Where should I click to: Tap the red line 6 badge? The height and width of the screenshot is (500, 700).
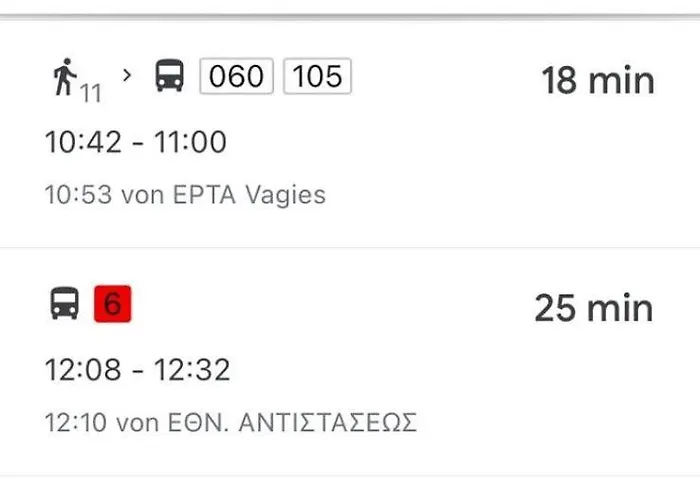coord(113,304)
